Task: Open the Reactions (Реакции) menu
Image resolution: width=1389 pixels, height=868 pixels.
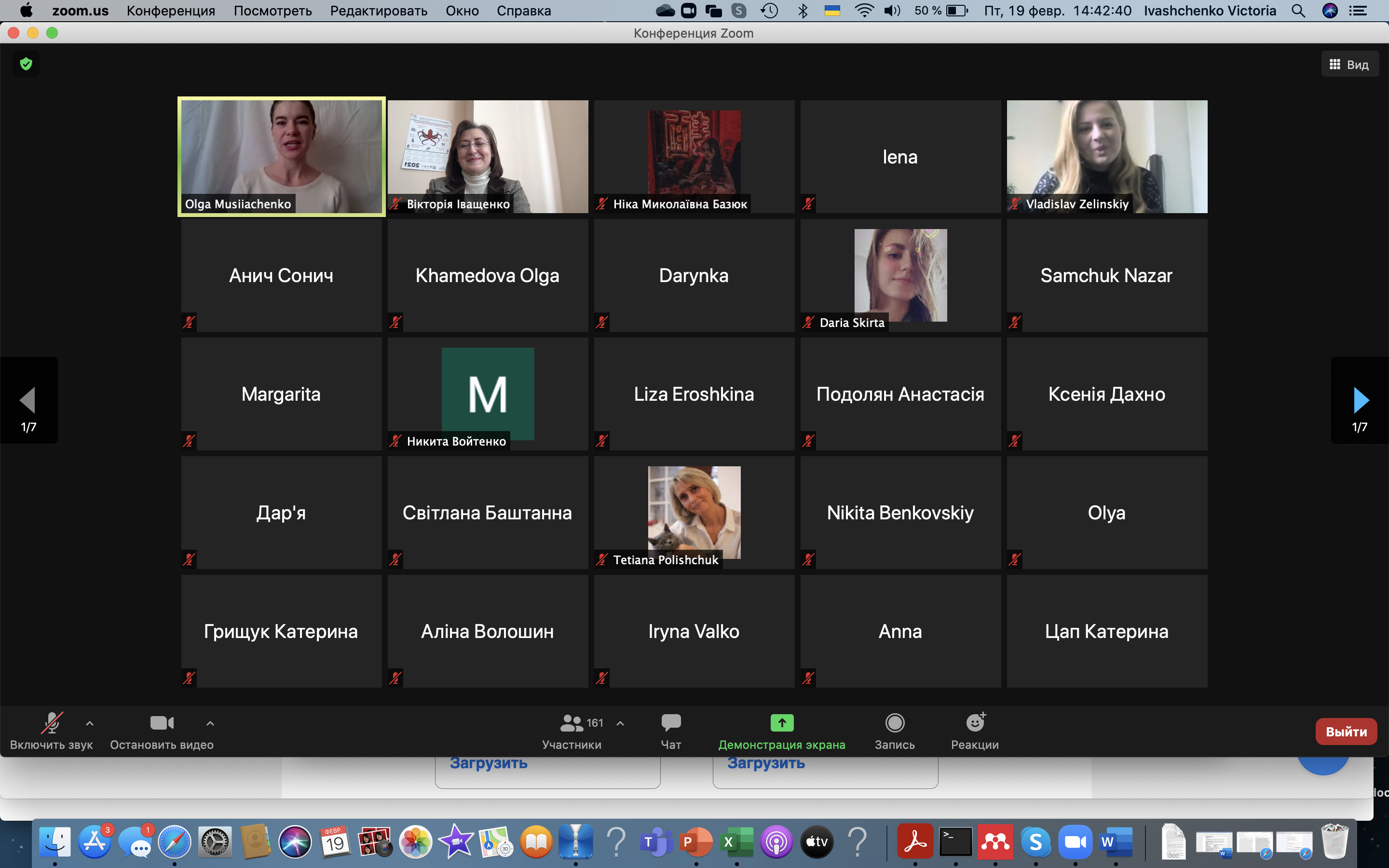Action: pyautogui.click(x=975, y=730)
